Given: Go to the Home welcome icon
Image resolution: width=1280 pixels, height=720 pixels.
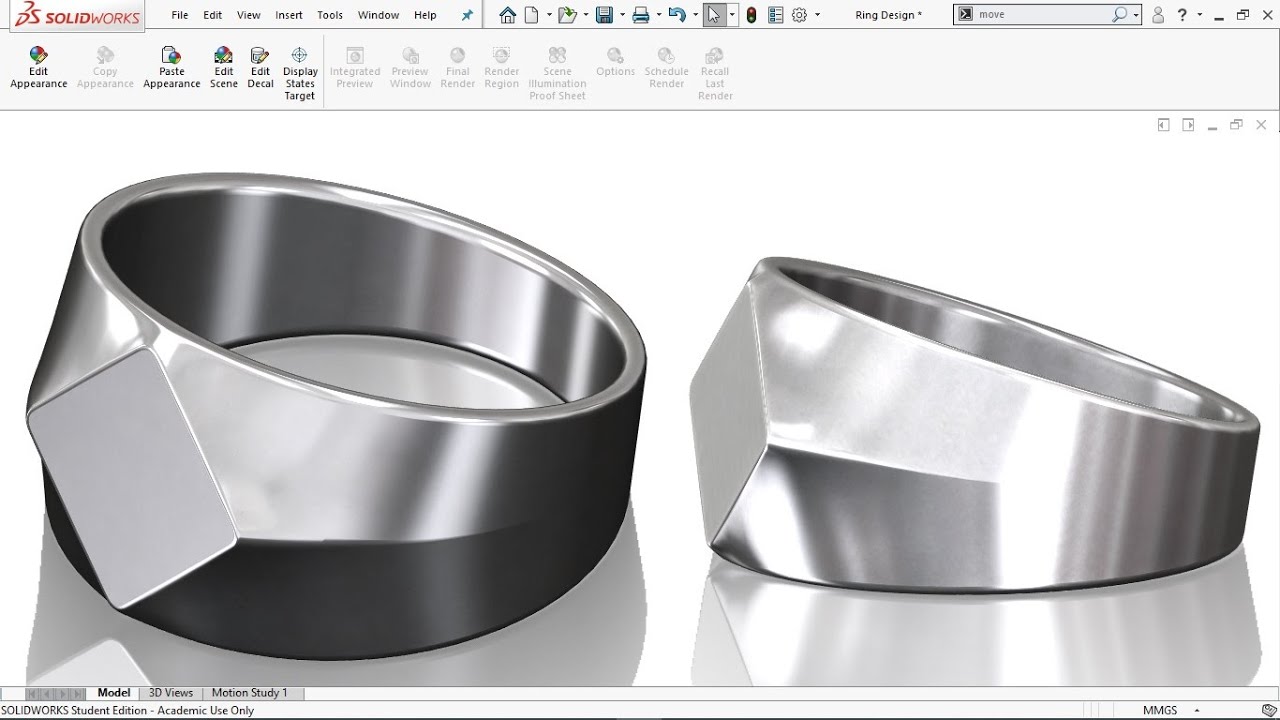Looking at the screenshot, I should [x=508, y=15].
